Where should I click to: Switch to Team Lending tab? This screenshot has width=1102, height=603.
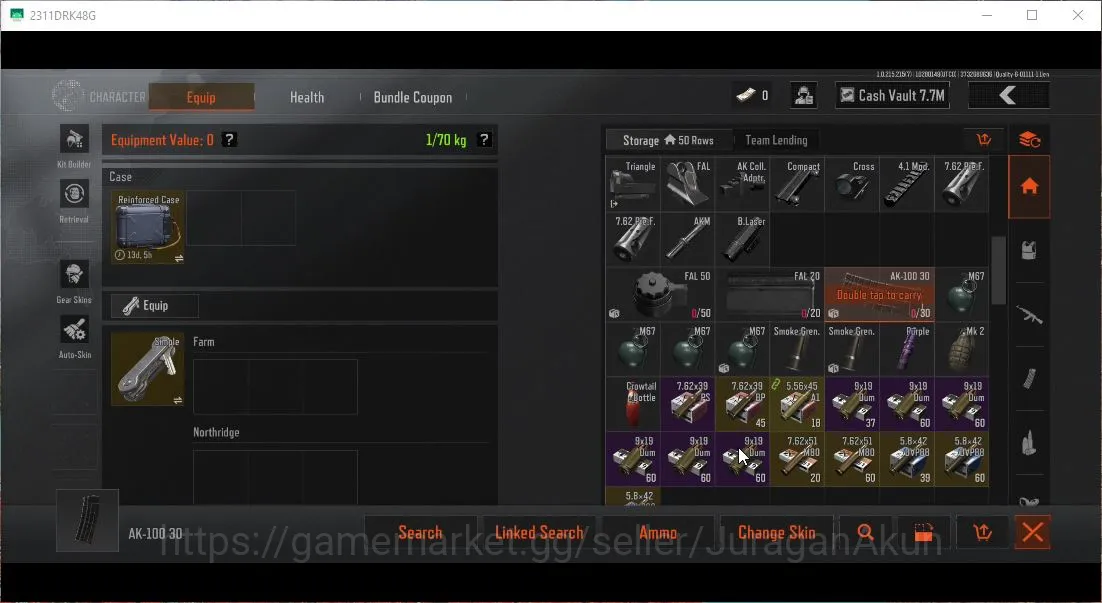tap(776, 140)
